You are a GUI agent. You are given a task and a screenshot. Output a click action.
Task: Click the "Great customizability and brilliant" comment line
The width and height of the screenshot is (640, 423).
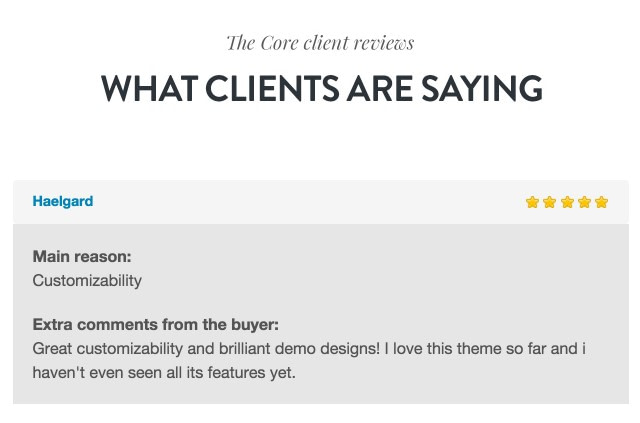[309, 349]
